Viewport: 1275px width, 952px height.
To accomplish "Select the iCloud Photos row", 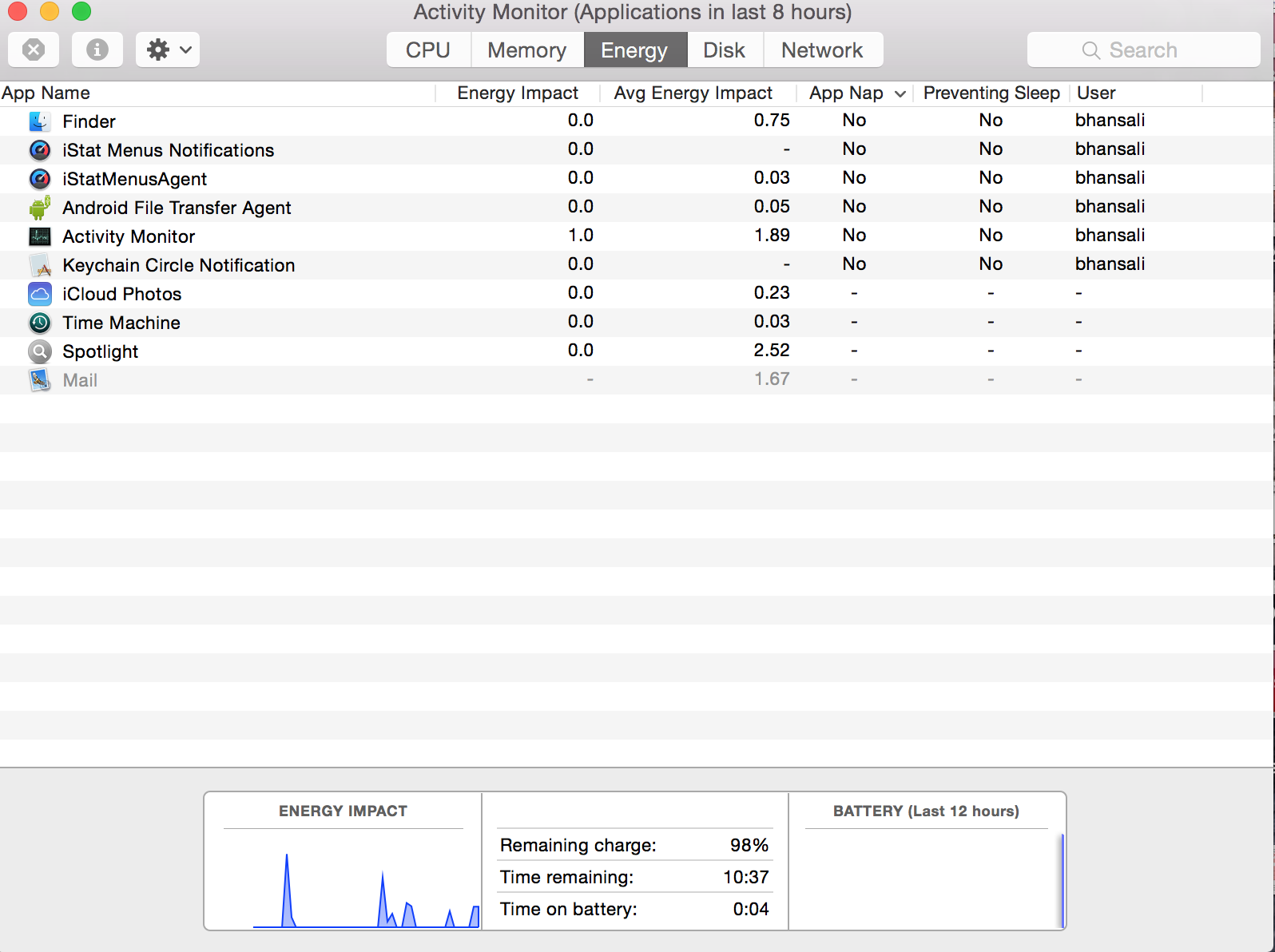I will coord(637,294).
